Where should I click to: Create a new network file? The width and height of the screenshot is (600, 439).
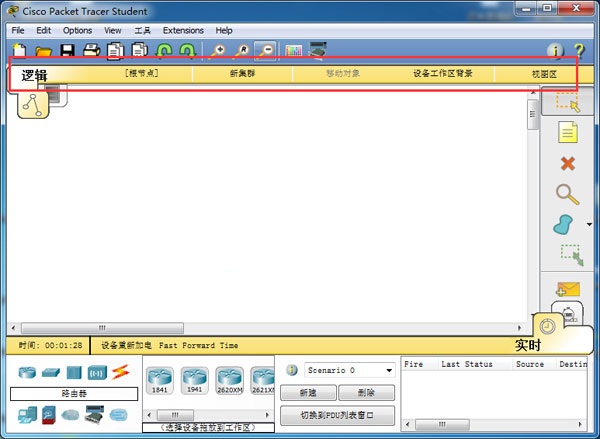click(19, 50)
